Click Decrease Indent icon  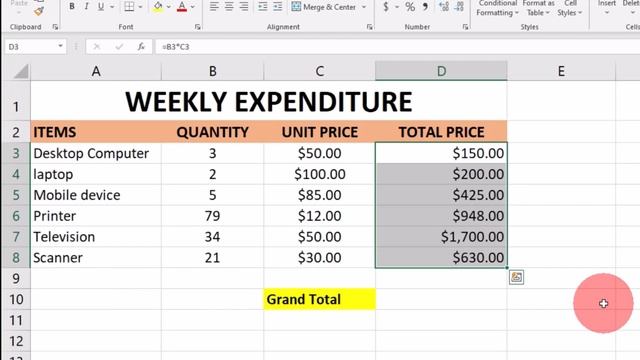point(263,7)
